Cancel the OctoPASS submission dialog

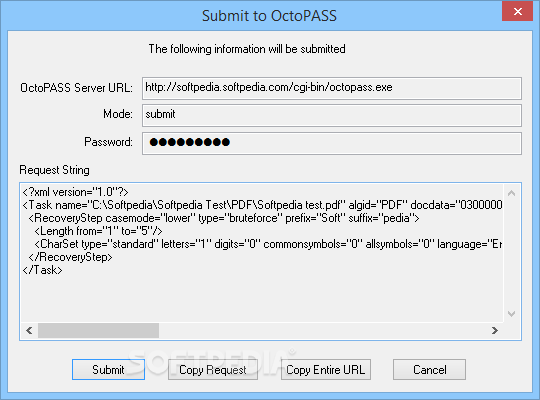(429, 370)
